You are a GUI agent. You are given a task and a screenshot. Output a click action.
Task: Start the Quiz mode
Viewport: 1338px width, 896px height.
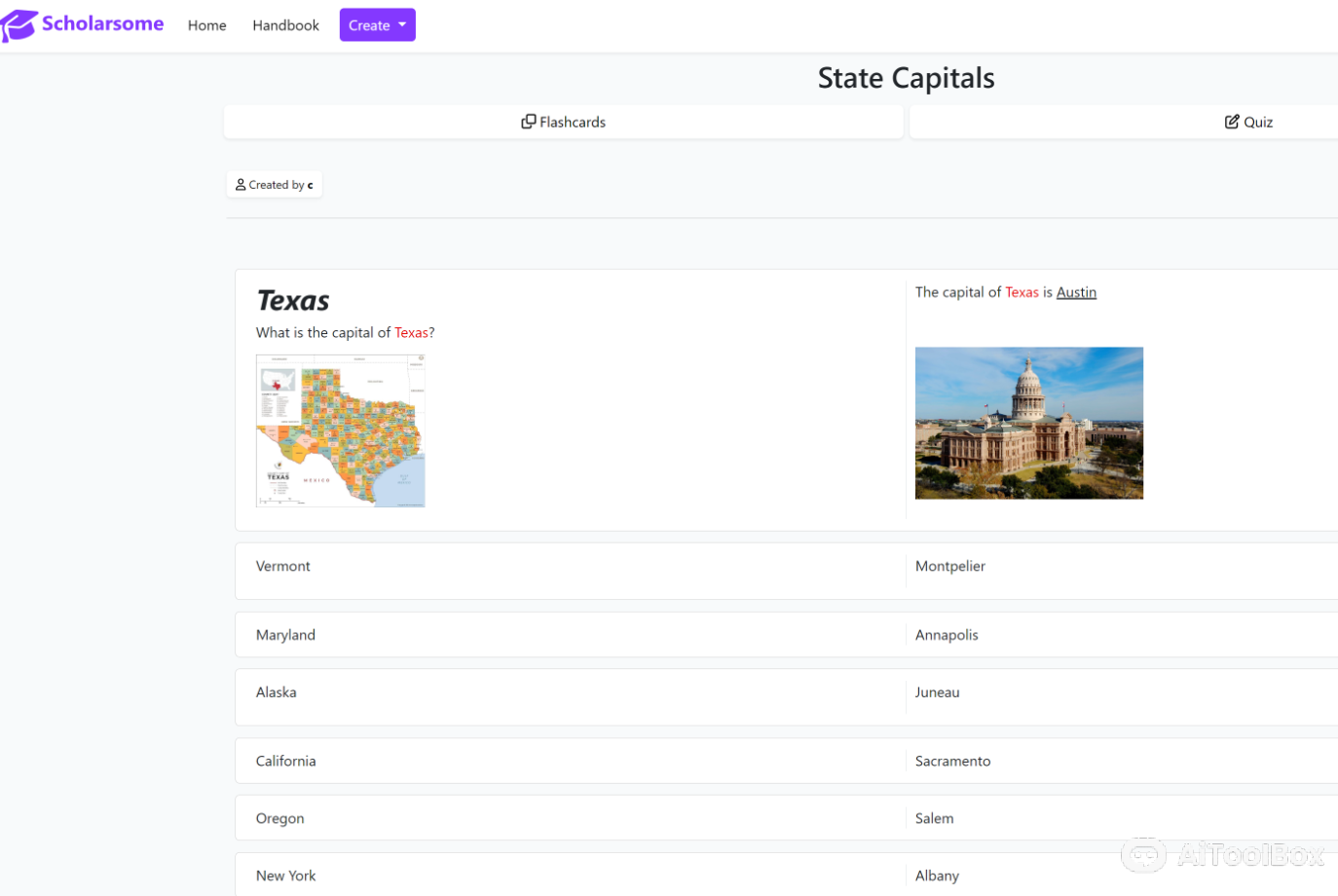click(x=1248, y=122)
